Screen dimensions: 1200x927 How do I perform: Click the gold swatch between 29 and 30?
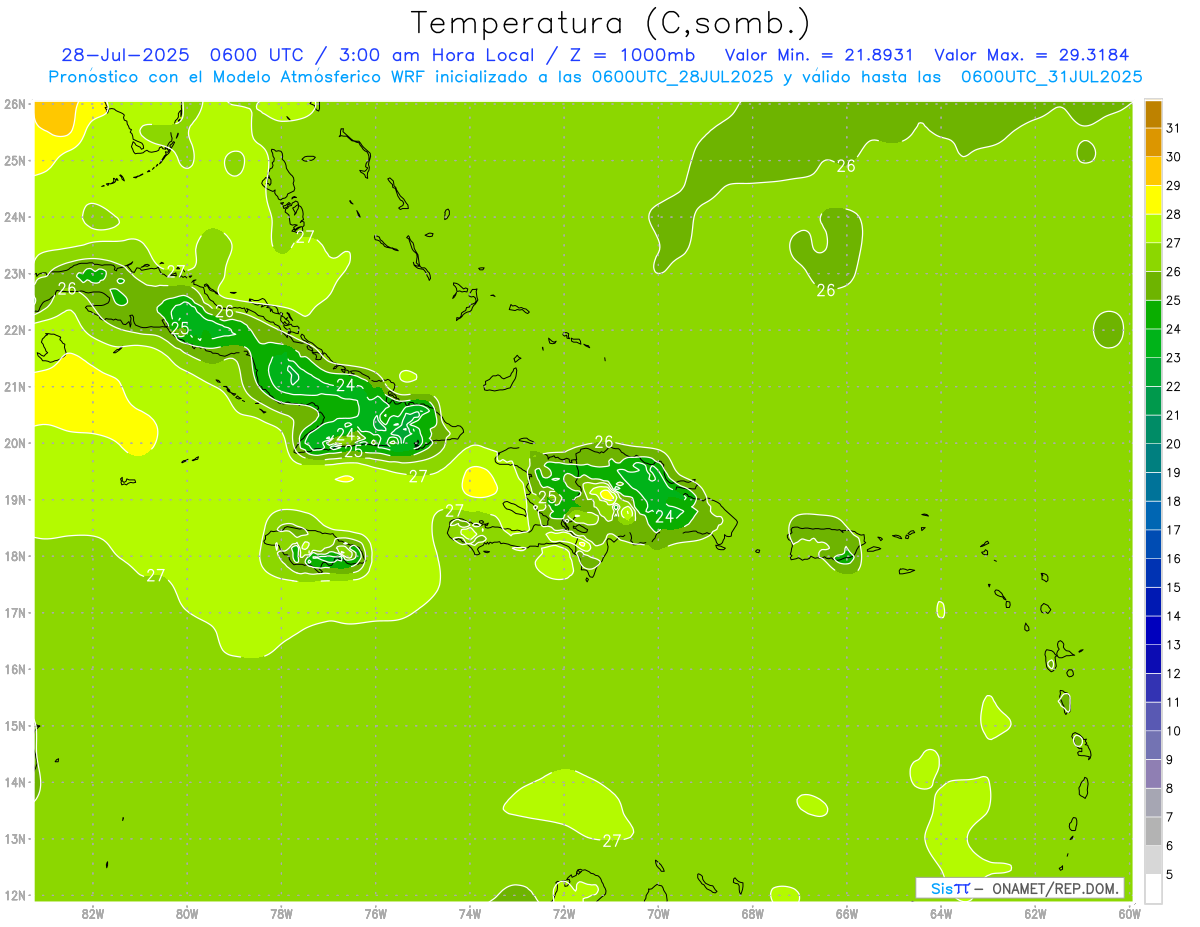pos(1153,171)
